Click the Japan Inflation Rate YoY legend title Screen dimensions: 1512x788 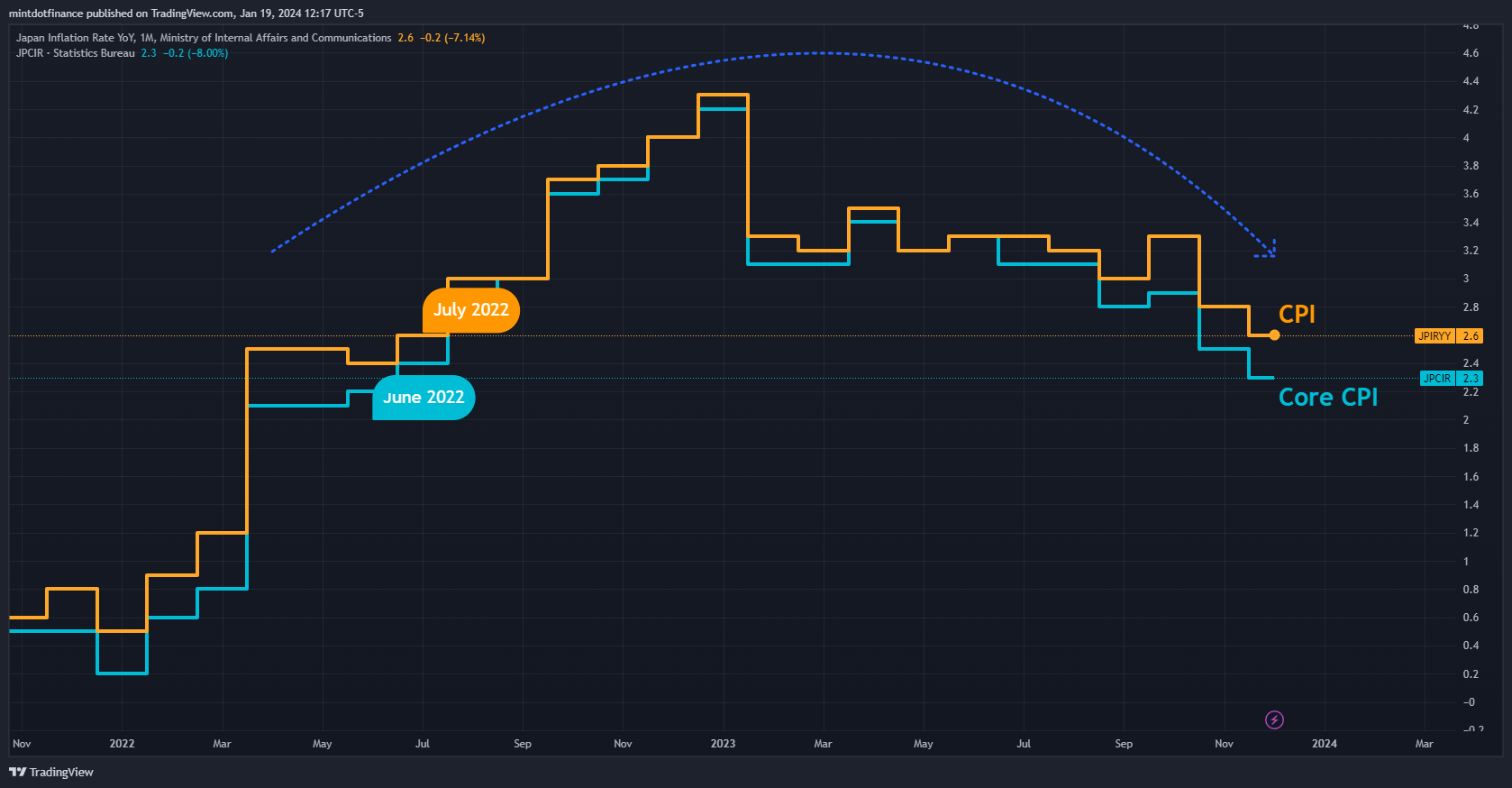204,38
